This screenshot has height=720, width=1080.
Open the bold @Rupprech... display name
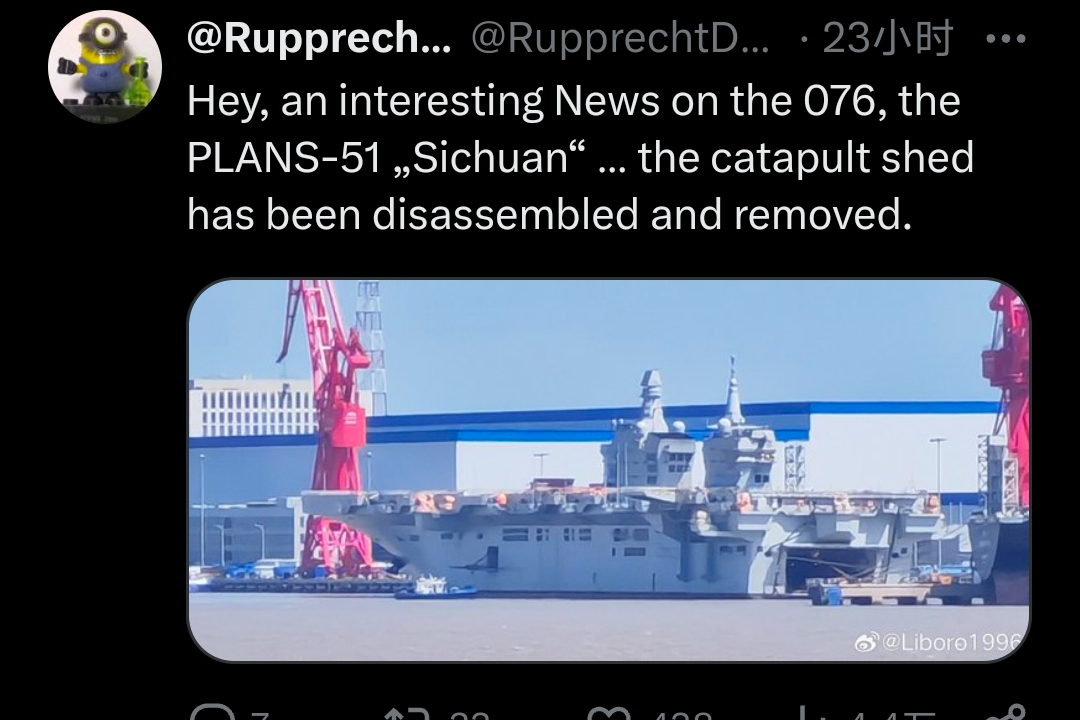(x=319, y=39)
